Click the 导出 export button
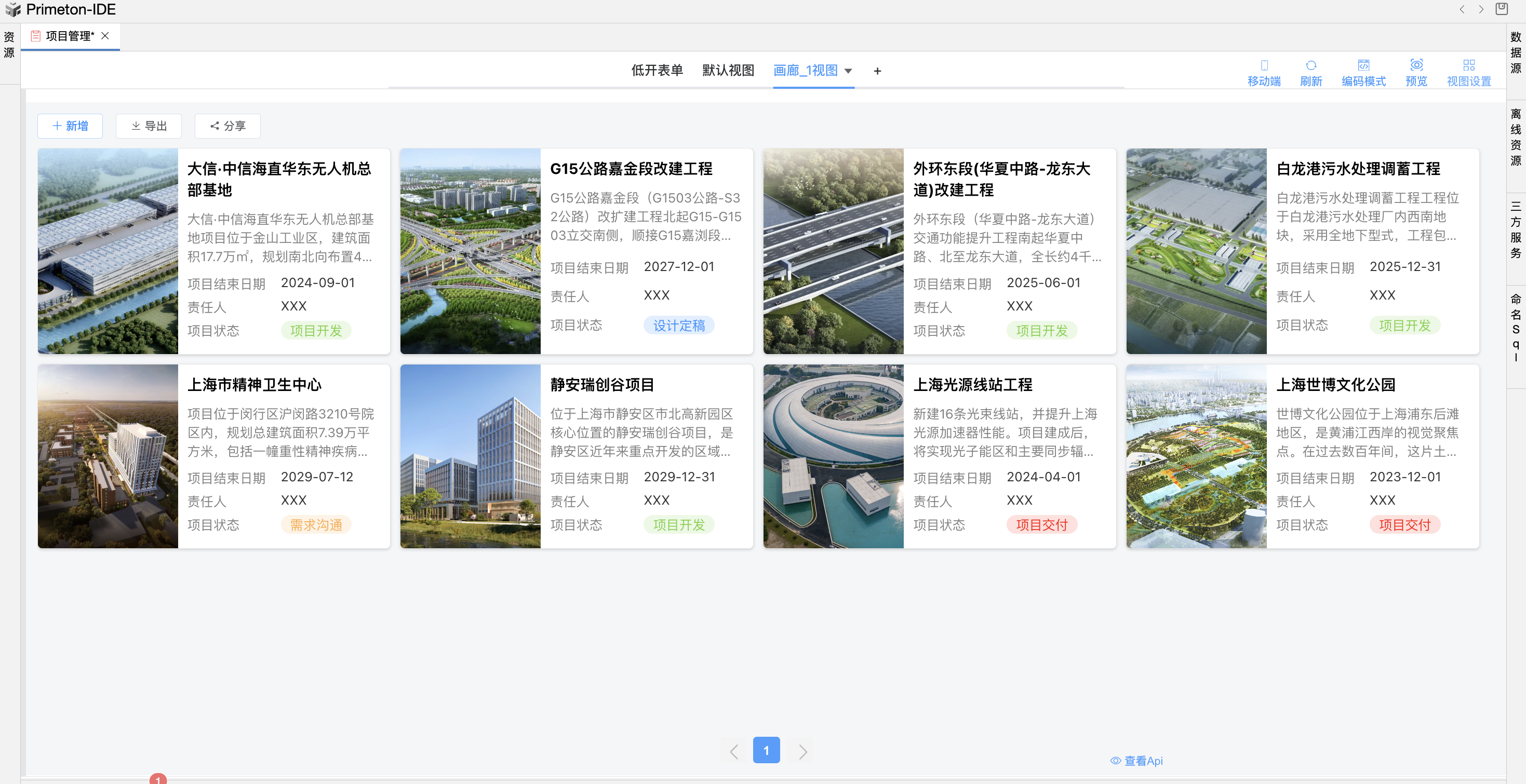 pyautogui.click(x=149, y=126)
